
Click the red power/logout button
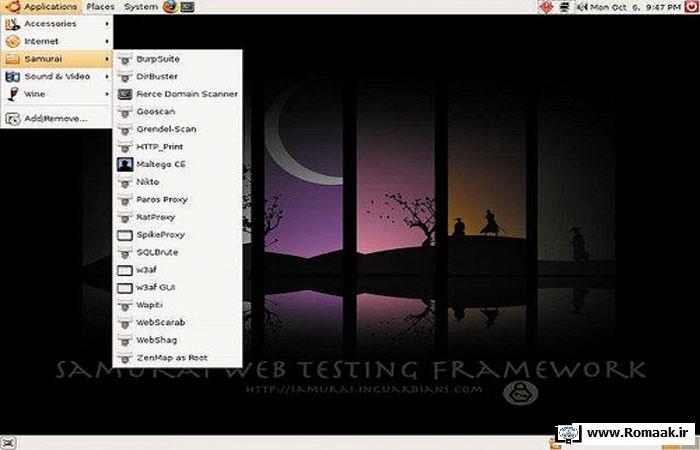[x=692, y=7]
